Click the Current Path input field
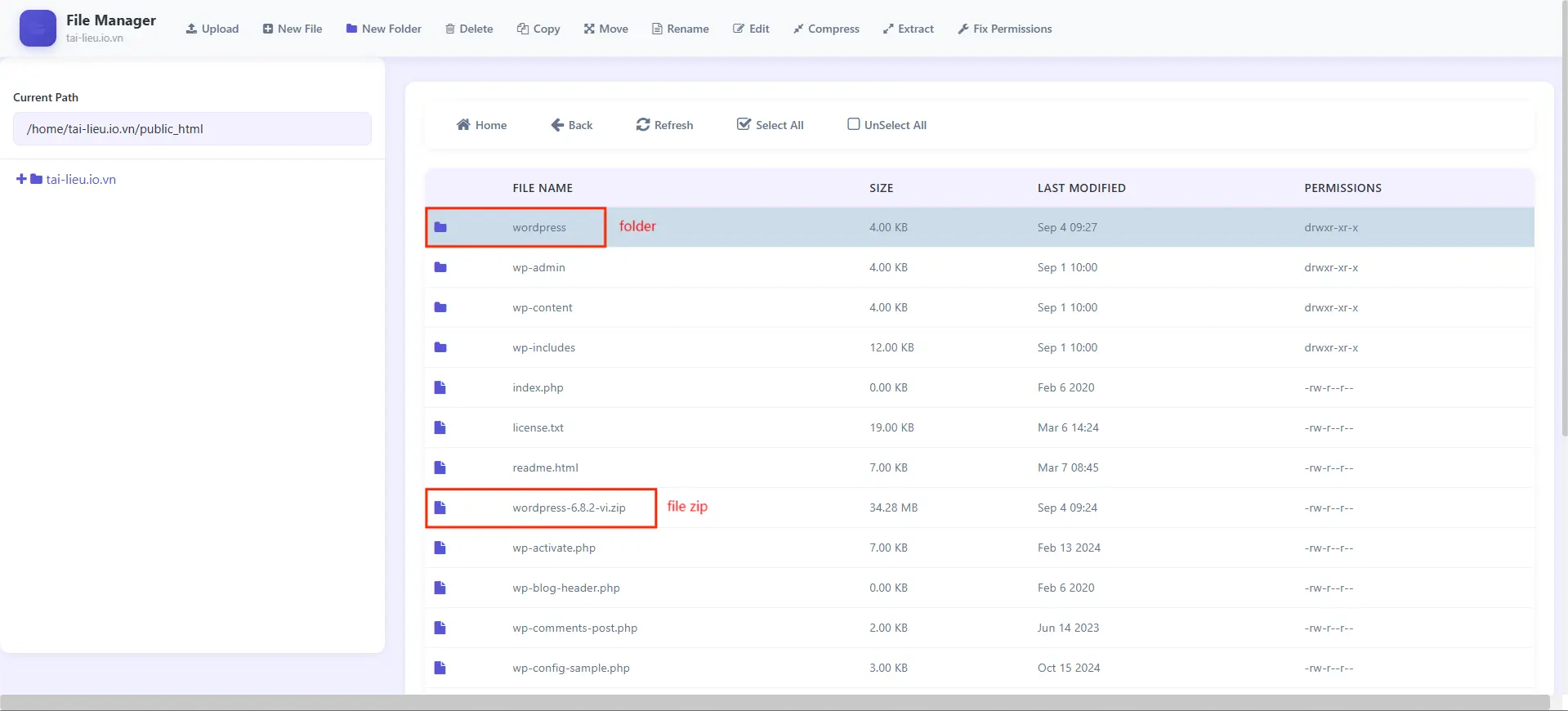Viewport: 1568px width, 711px height. tap(192, 129)
